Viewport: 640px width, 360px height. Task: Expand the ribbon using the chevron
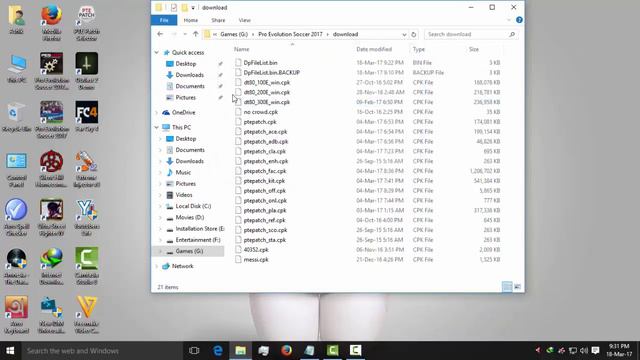(509, 20)
